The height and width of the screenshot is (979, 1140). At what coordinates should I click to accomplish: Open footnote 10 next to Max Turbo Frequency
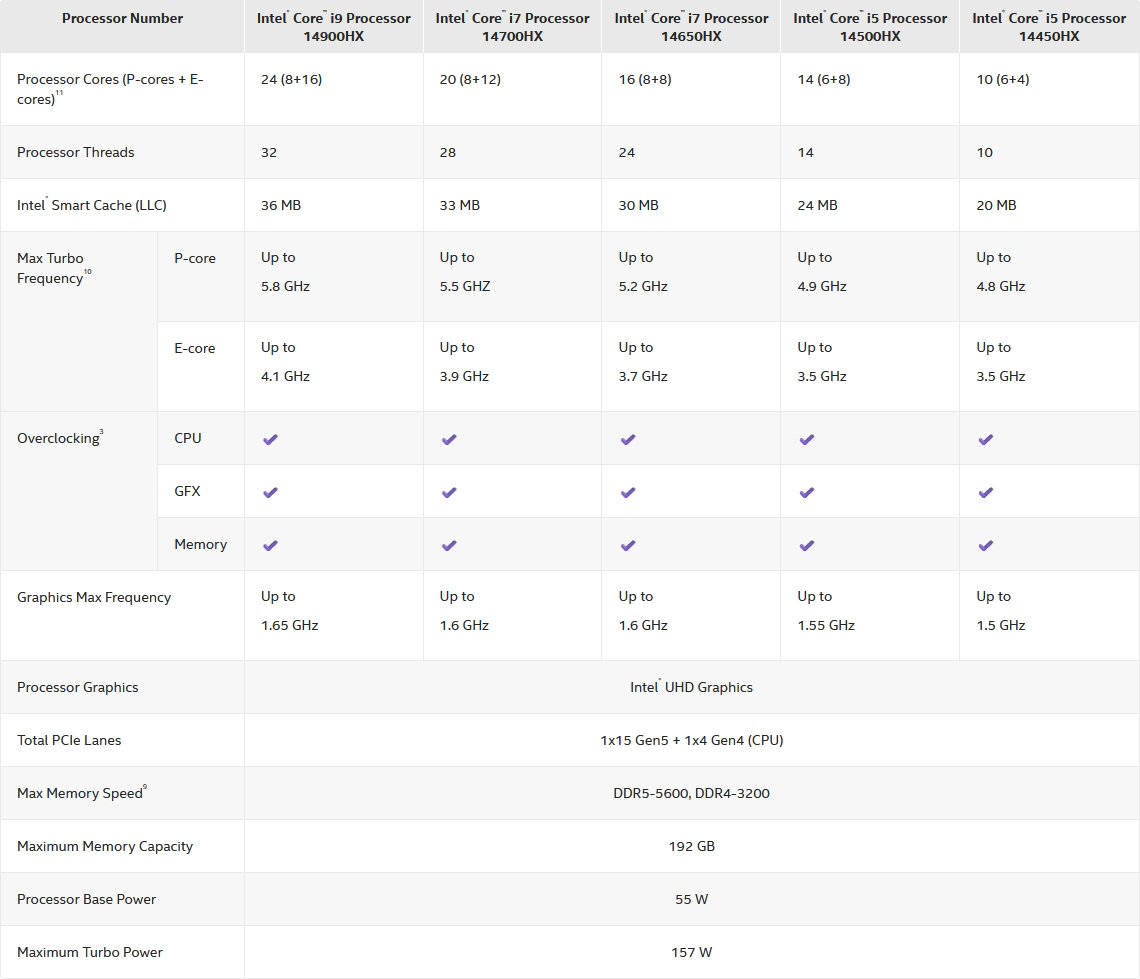(88, 272)
